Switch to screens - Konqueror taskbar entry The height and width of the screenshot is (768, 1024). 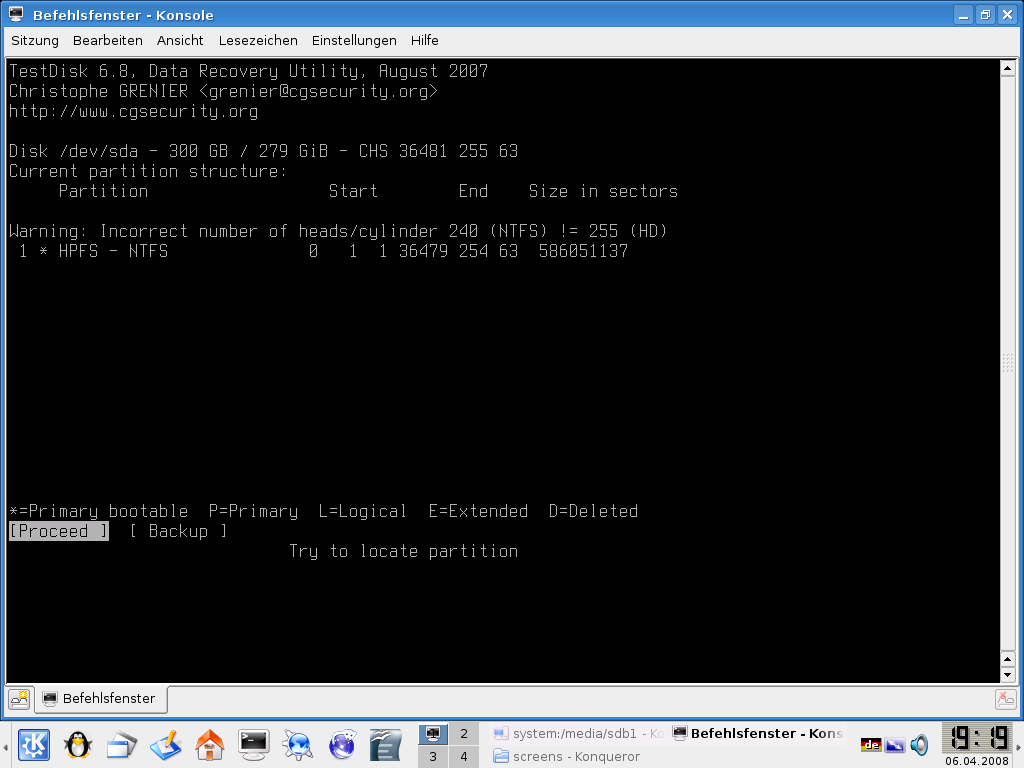pyautogui.click(x=567, y=756)
